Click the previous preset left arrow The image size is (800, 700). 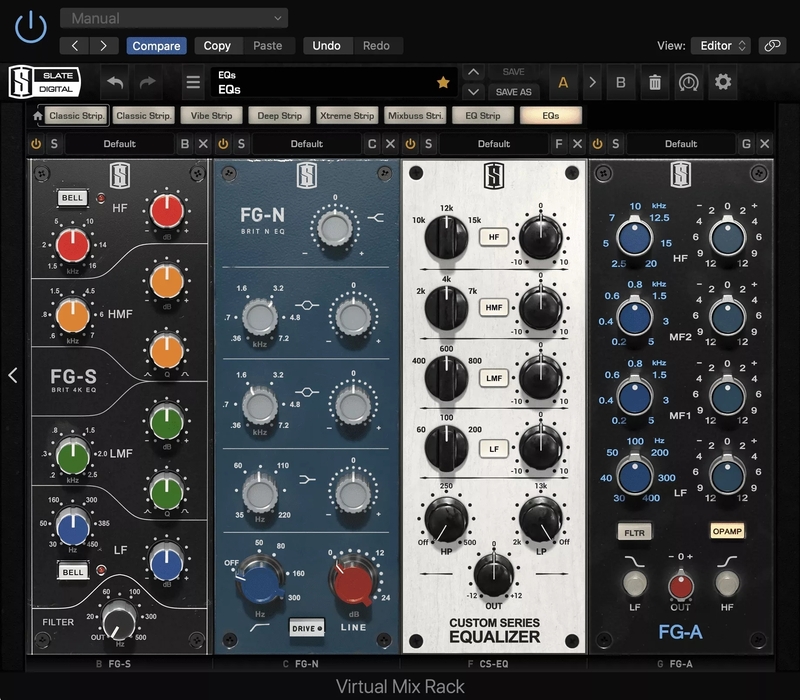point(74,46)
